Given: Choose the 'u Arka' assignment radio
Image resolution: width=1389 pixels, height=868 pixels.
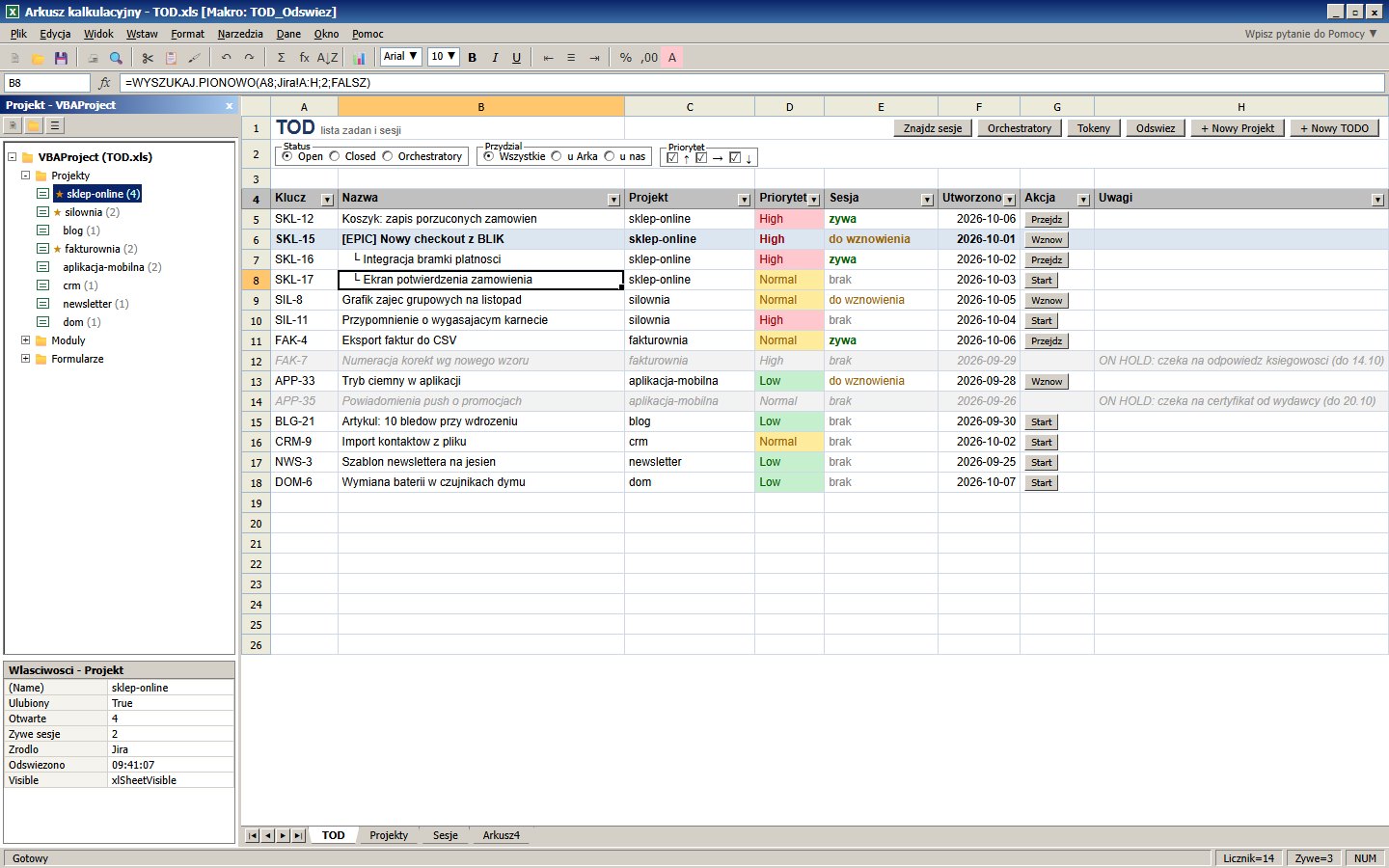Looking at the screenshot, I should pos(557,156).
